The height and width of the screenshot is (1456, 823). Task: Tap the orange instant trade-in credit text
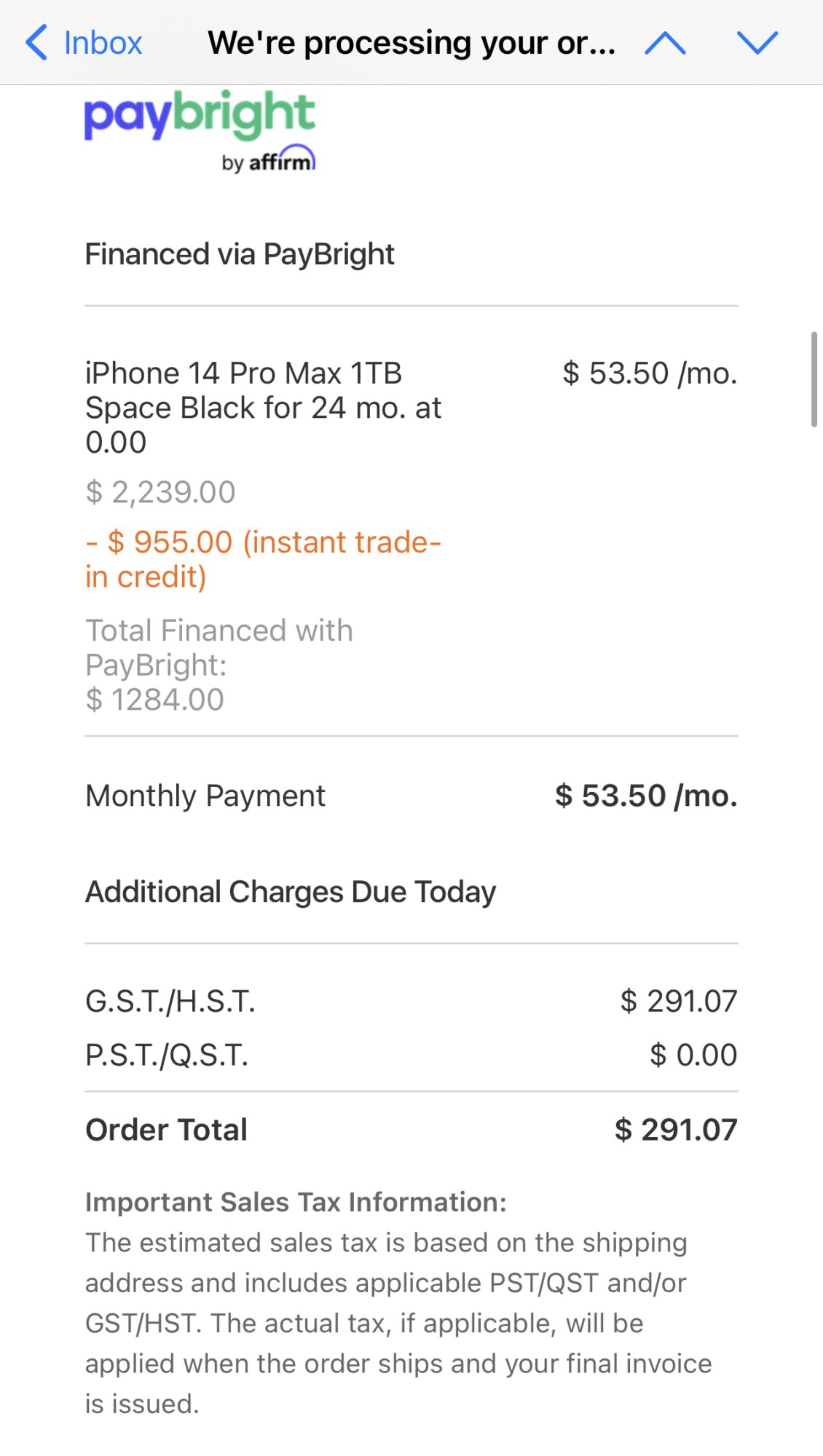pos(263,559)
